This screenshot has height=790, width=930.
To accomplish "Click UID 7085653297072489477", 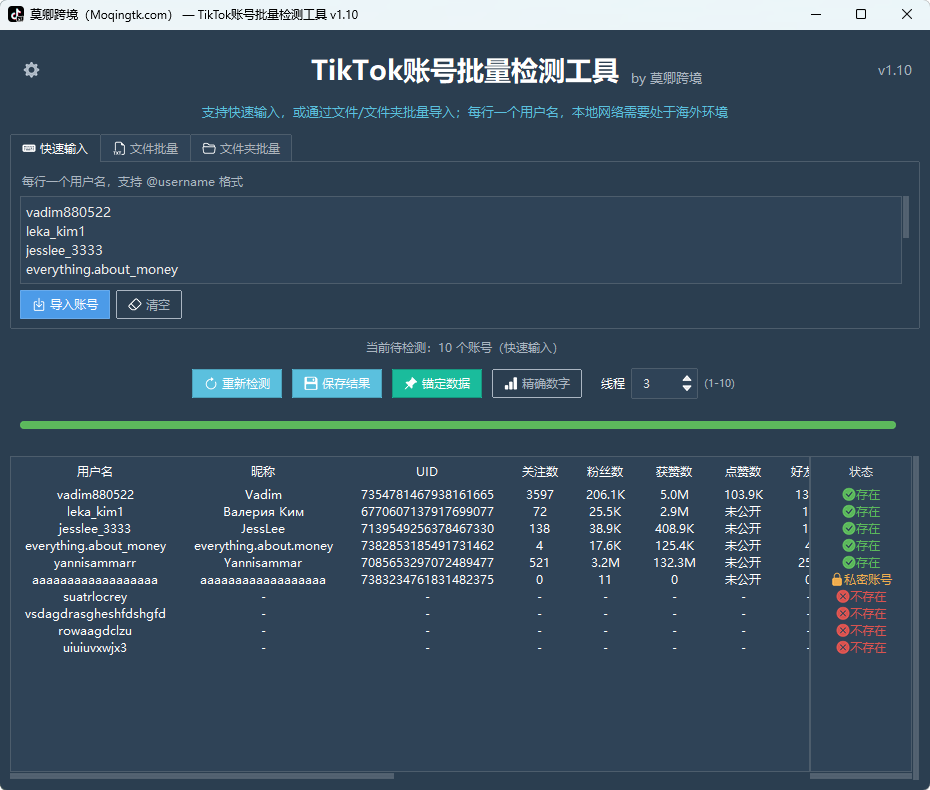I will 427,563.
